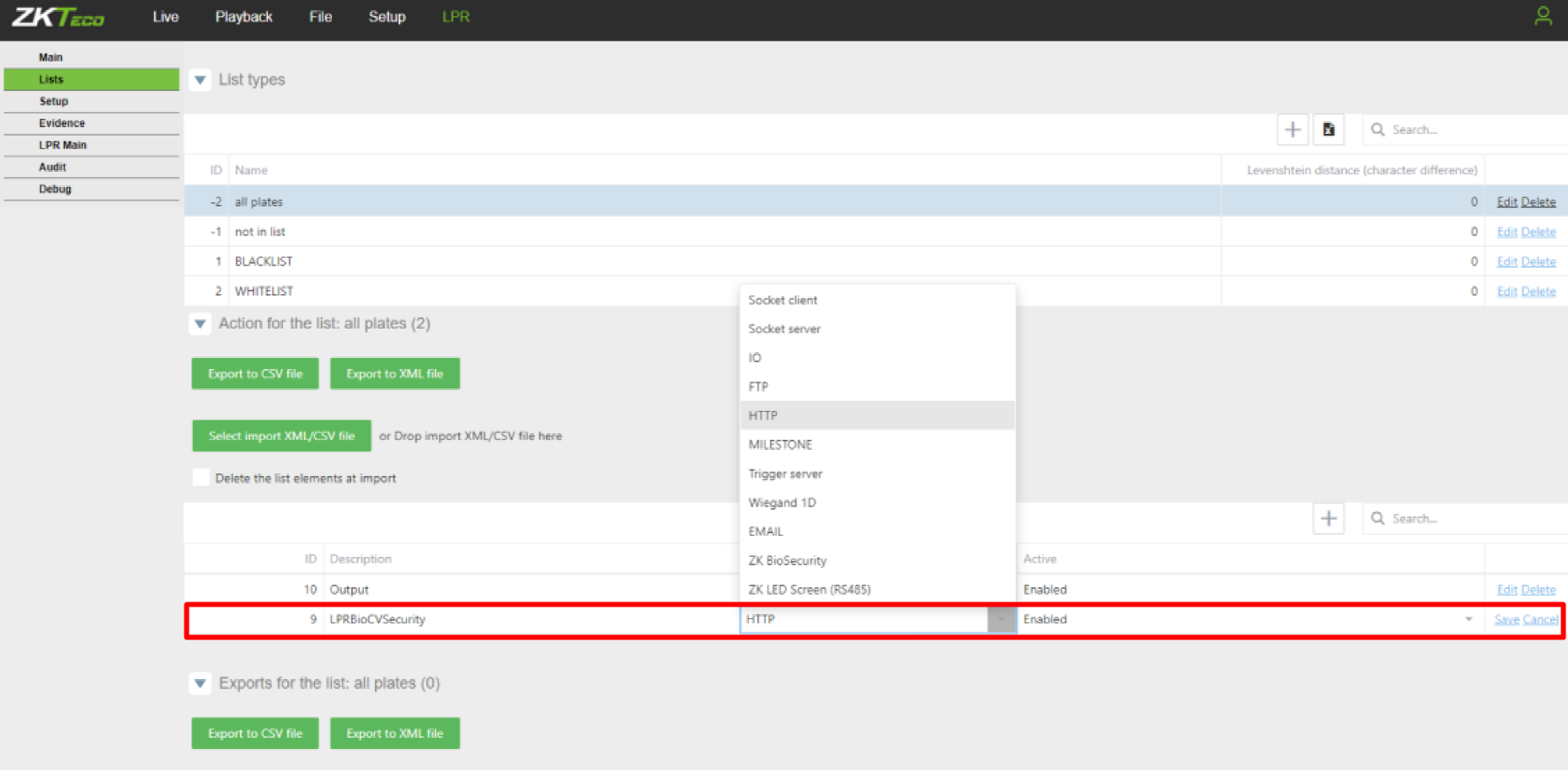Viewport: 1568px width, 770px height.
Task: Click Export to XML file under Action section
Action: coord(394,374)
